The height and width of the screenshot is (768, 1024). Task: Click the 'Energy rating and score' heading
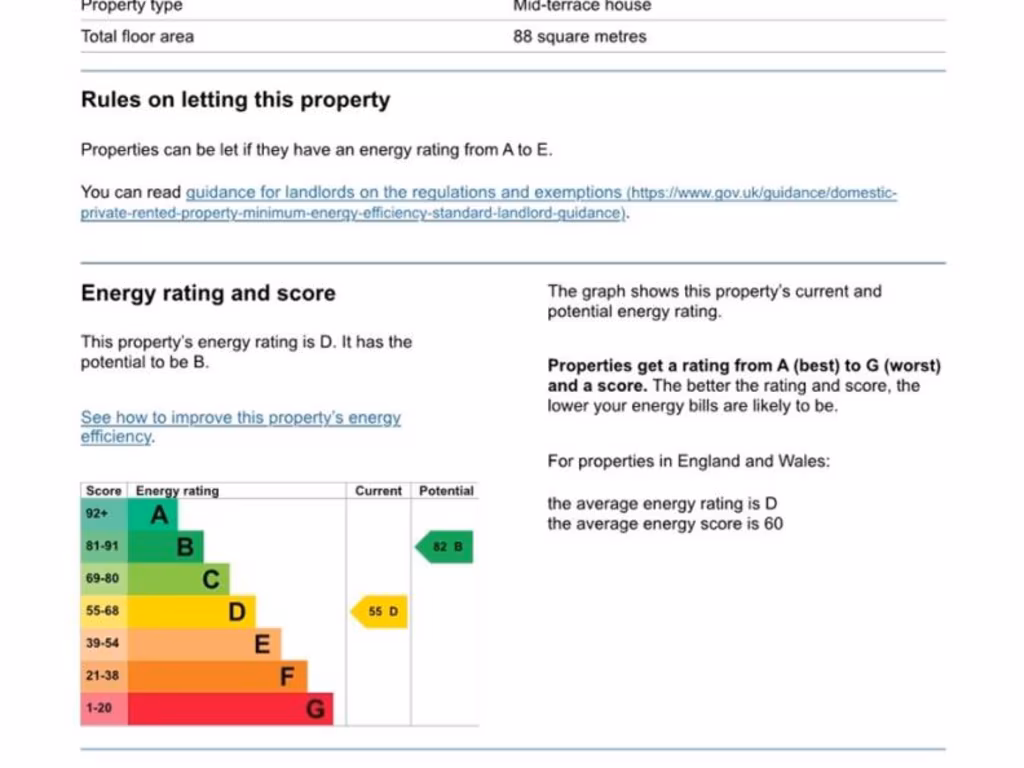tap(208, 293)
